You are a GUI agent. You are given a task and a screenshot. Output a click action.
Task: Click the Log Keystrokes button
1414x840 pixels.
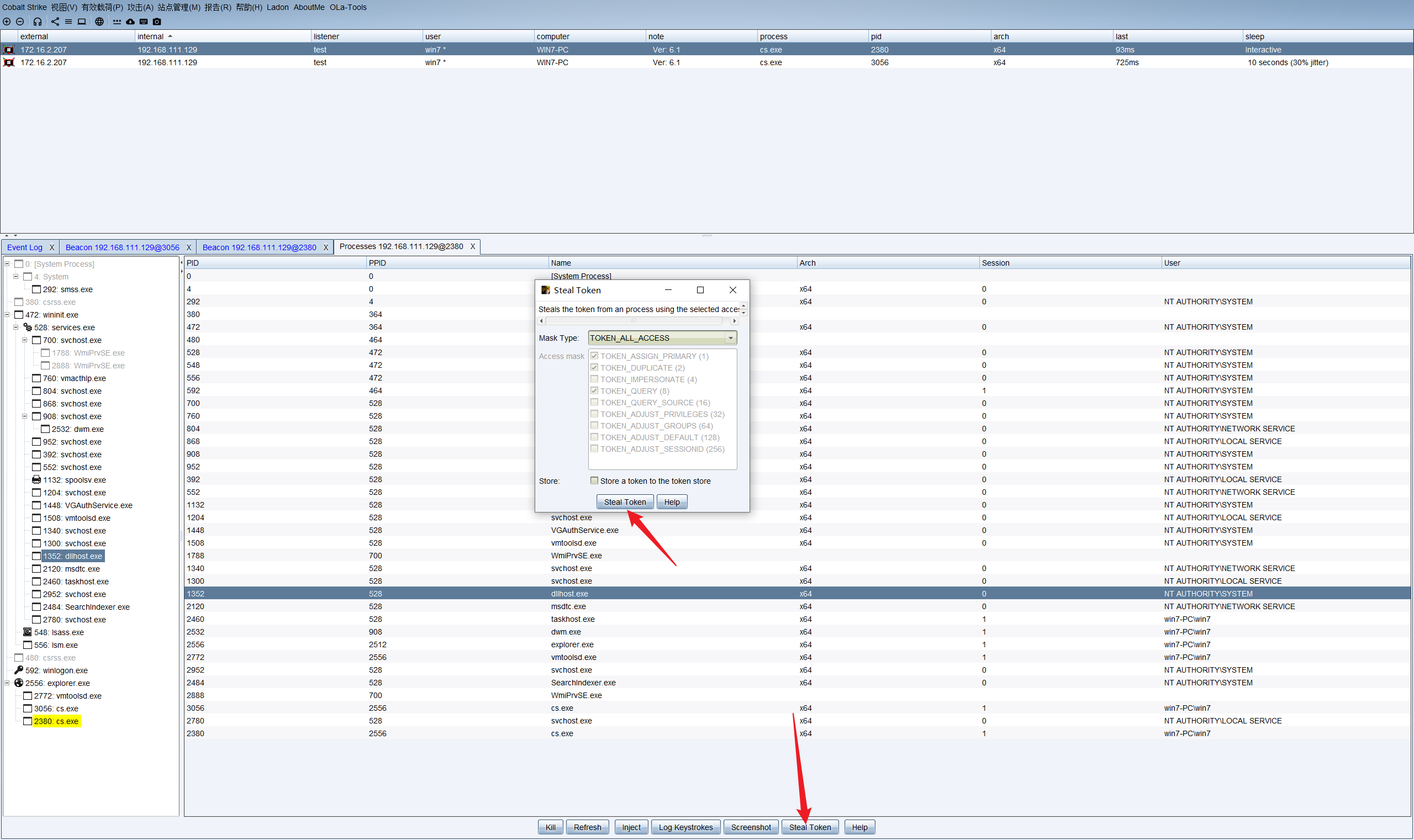[685, 827]
